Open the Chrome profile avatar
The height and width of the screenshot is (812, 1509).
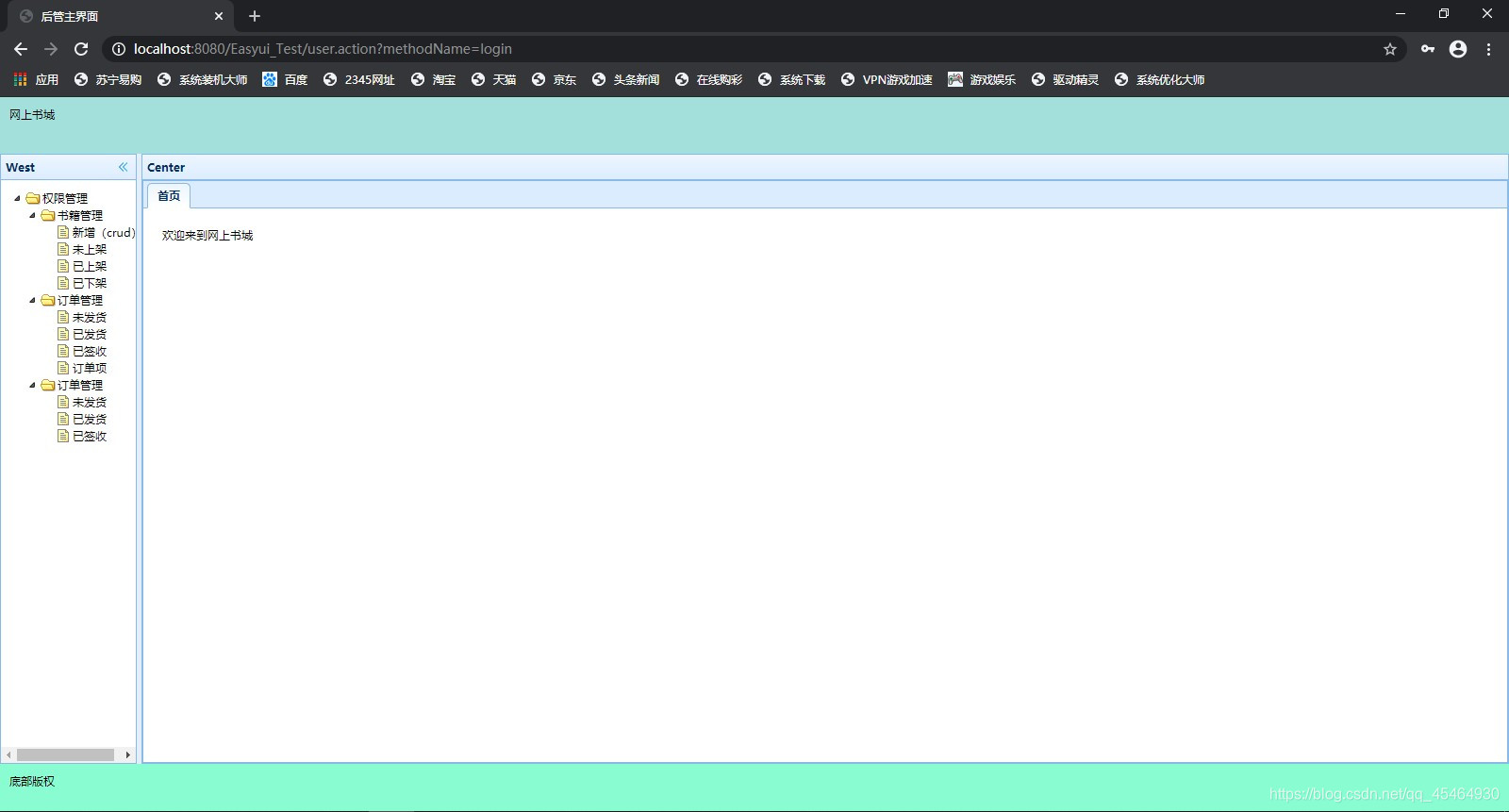click(1458, 49)
